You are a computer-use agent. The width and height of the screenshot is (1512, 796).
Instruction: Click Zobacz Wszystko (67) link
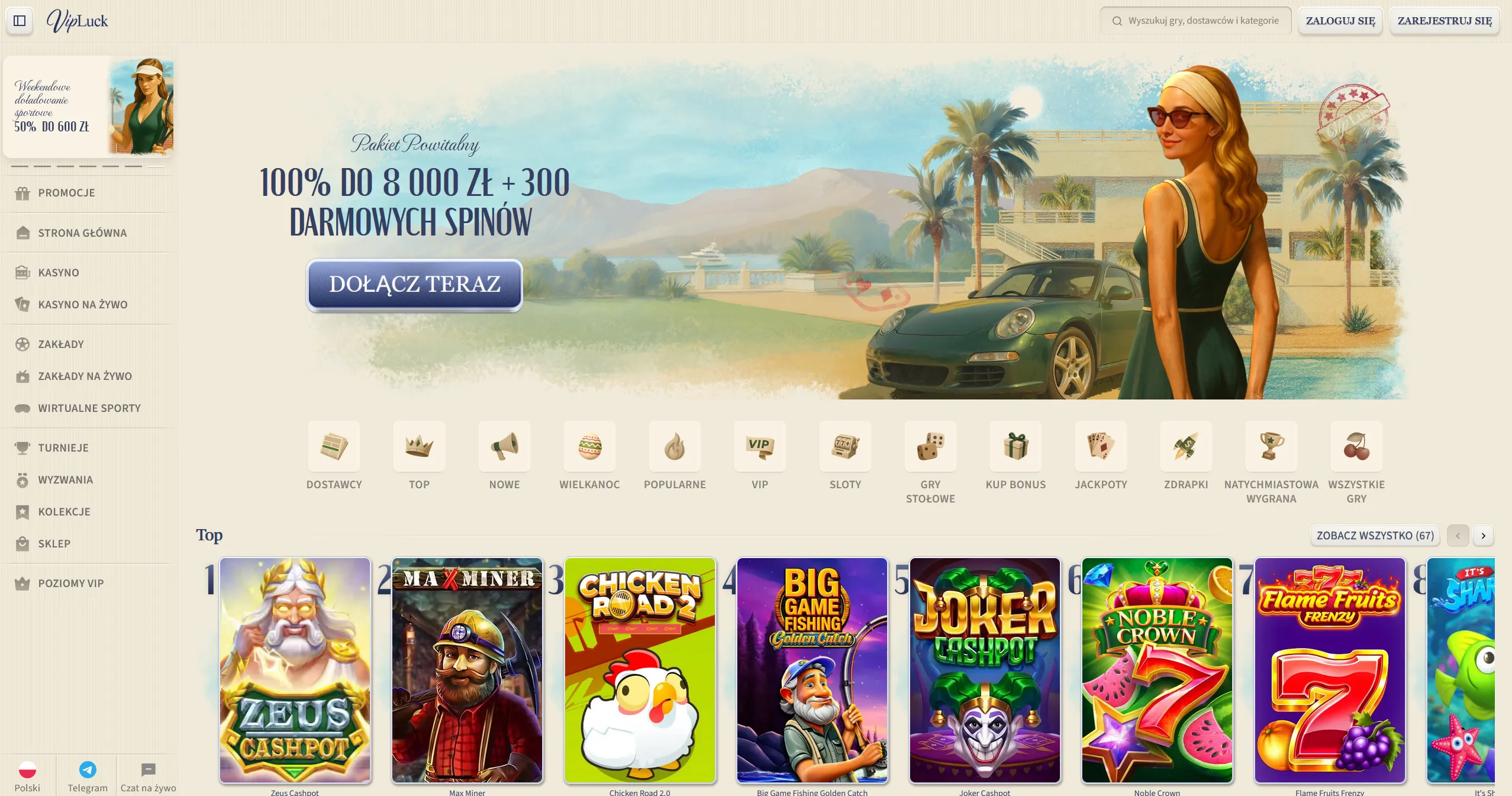1375,536
